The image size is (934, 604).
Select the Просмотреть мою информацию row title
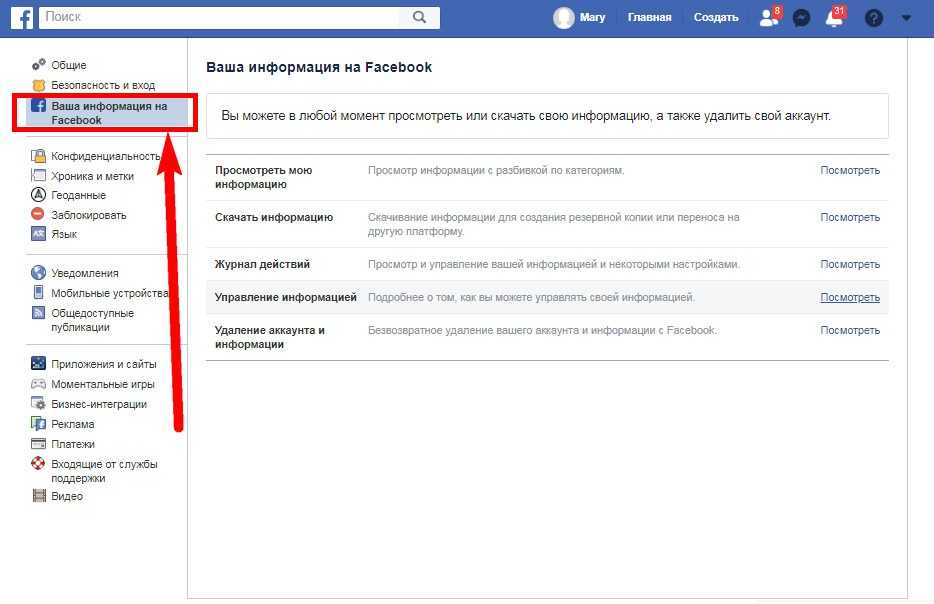(263, 177)
